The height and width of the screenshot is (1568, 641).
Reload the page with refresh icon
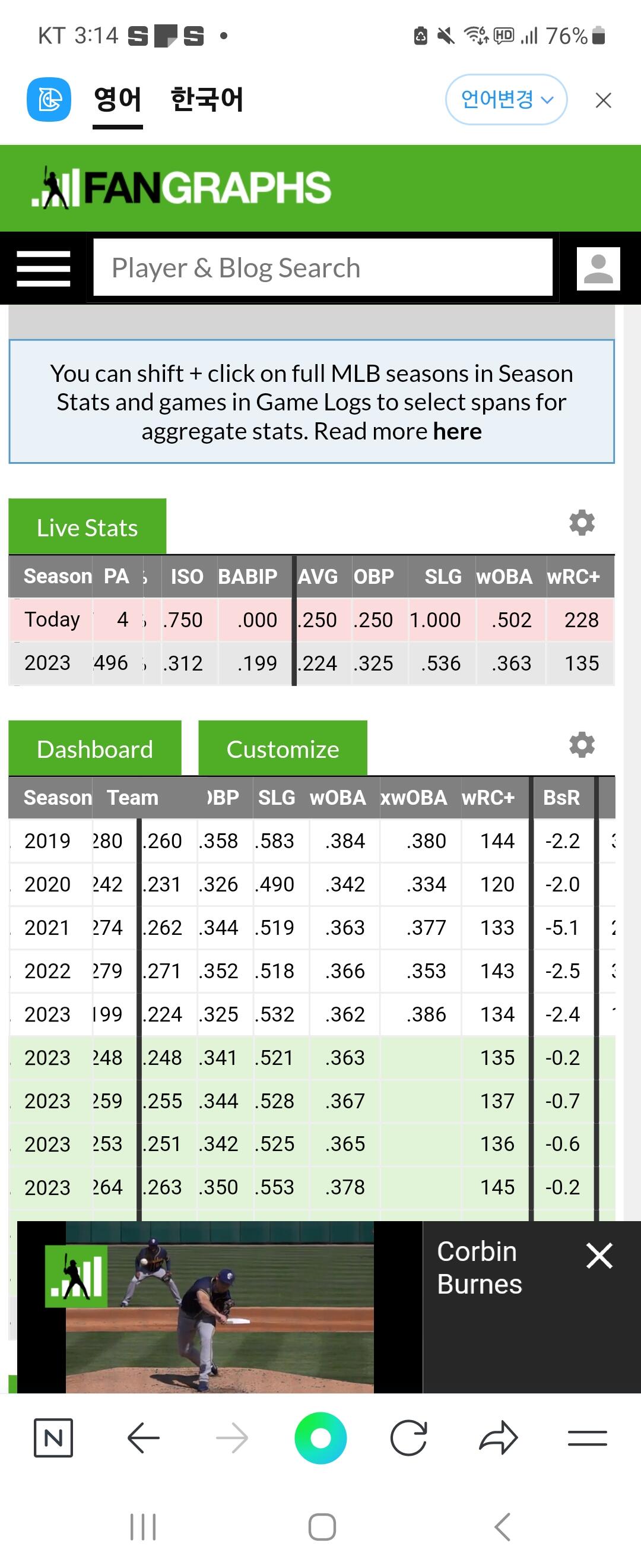click(x=409, y=1438)
